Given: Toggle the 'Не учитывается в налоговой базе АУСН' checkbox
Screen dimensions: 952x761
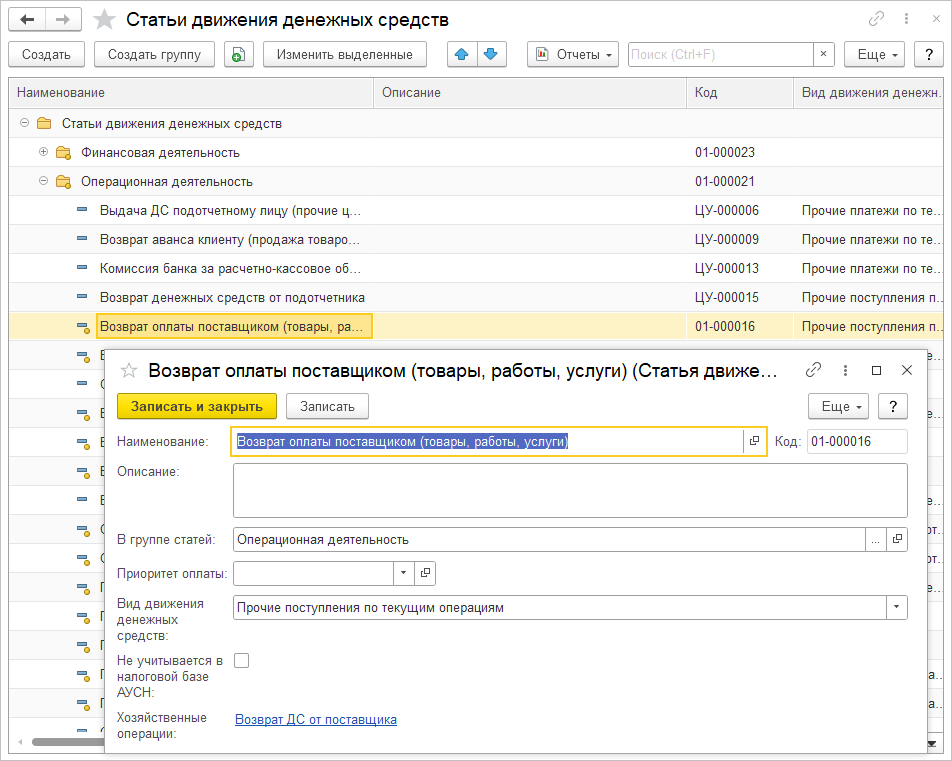Looking at the screenshot, I should (241, 660).
